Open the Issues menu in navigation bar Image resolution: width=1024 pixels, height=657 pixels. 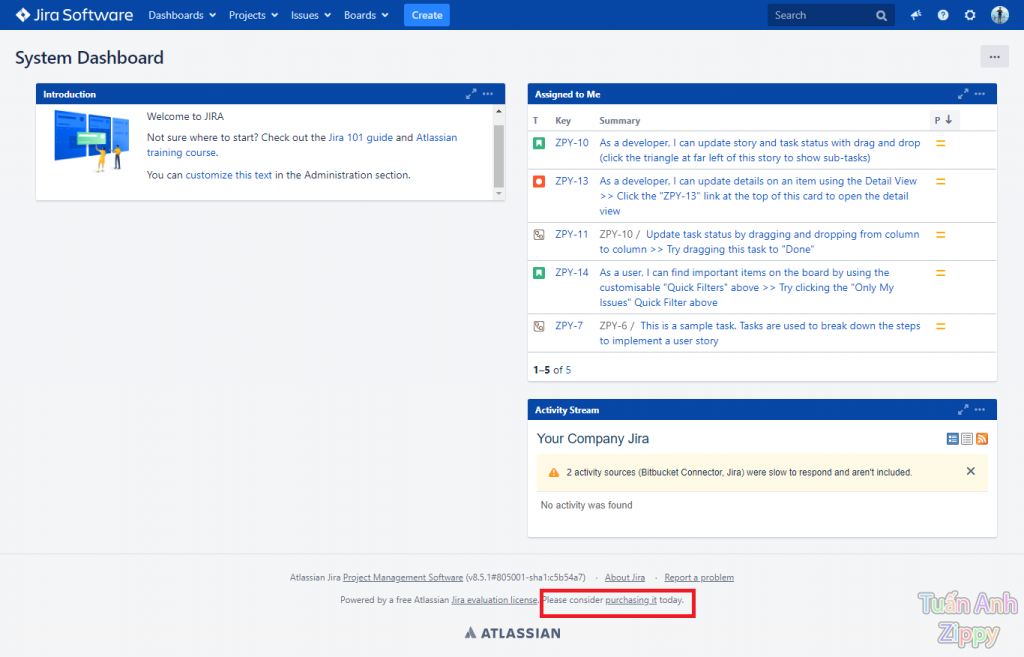coord(310,15)
